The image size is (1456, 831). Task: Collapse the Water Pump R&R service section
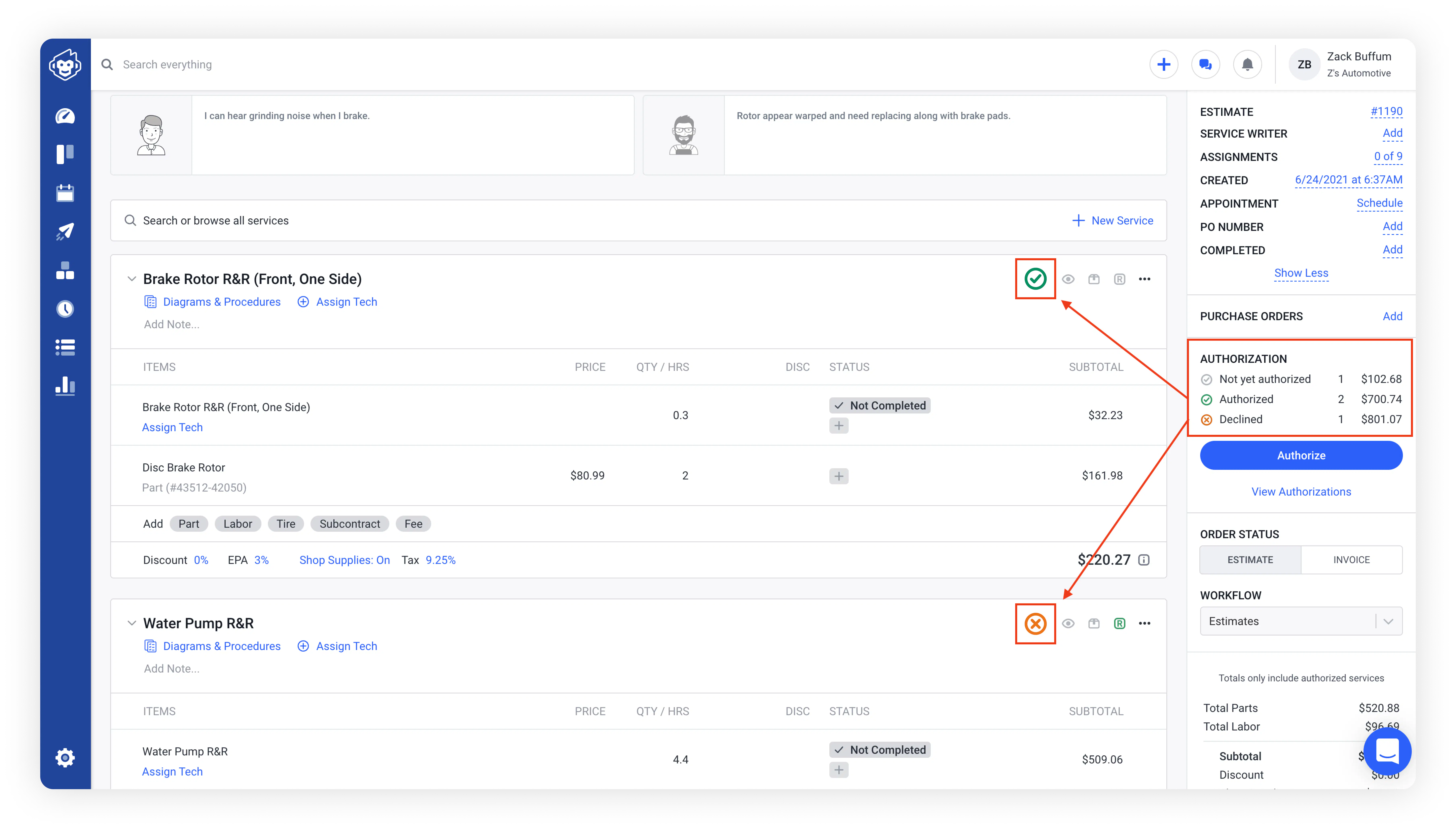tap(132, 623)
